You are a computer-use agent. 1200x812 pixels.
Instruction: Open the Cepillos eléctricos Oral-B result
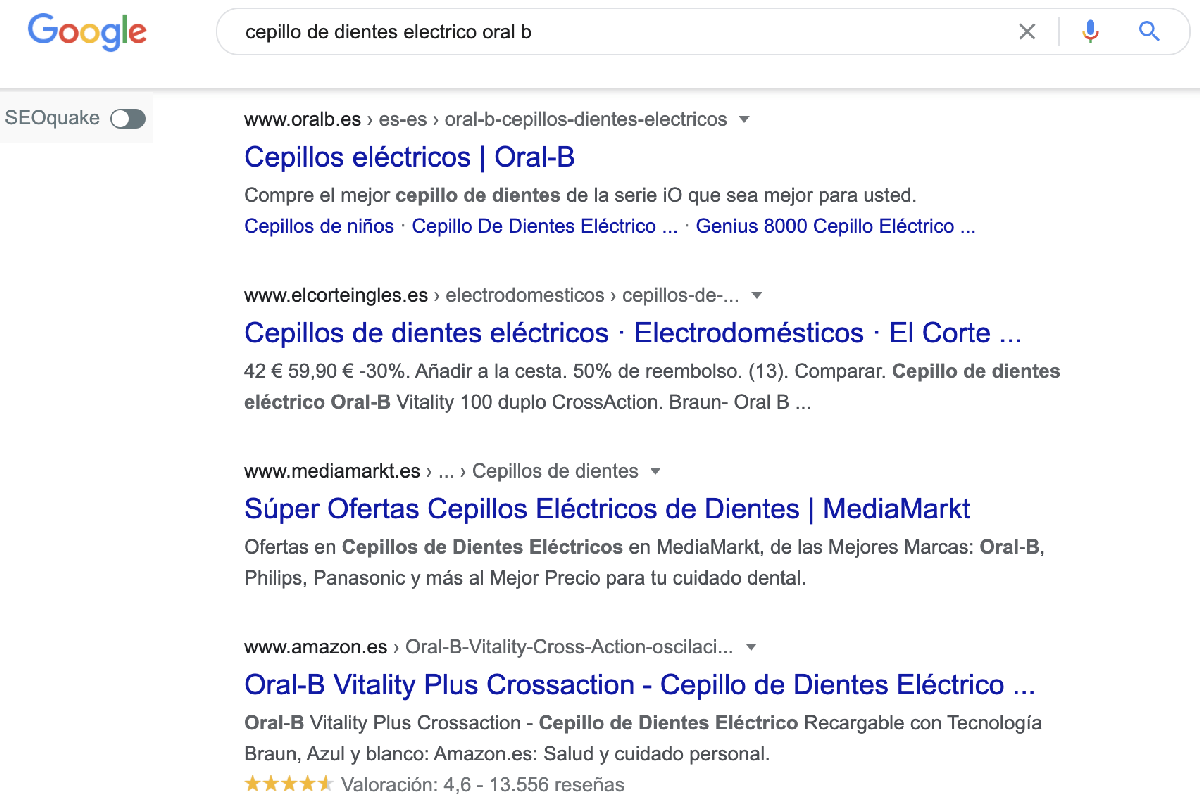pyautogui.click(x=409, y=157)
